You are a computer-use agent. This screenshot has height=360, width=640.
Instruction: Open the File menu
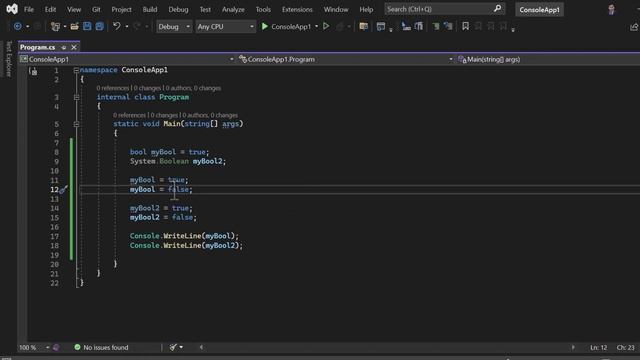click(x=29, y=9)
